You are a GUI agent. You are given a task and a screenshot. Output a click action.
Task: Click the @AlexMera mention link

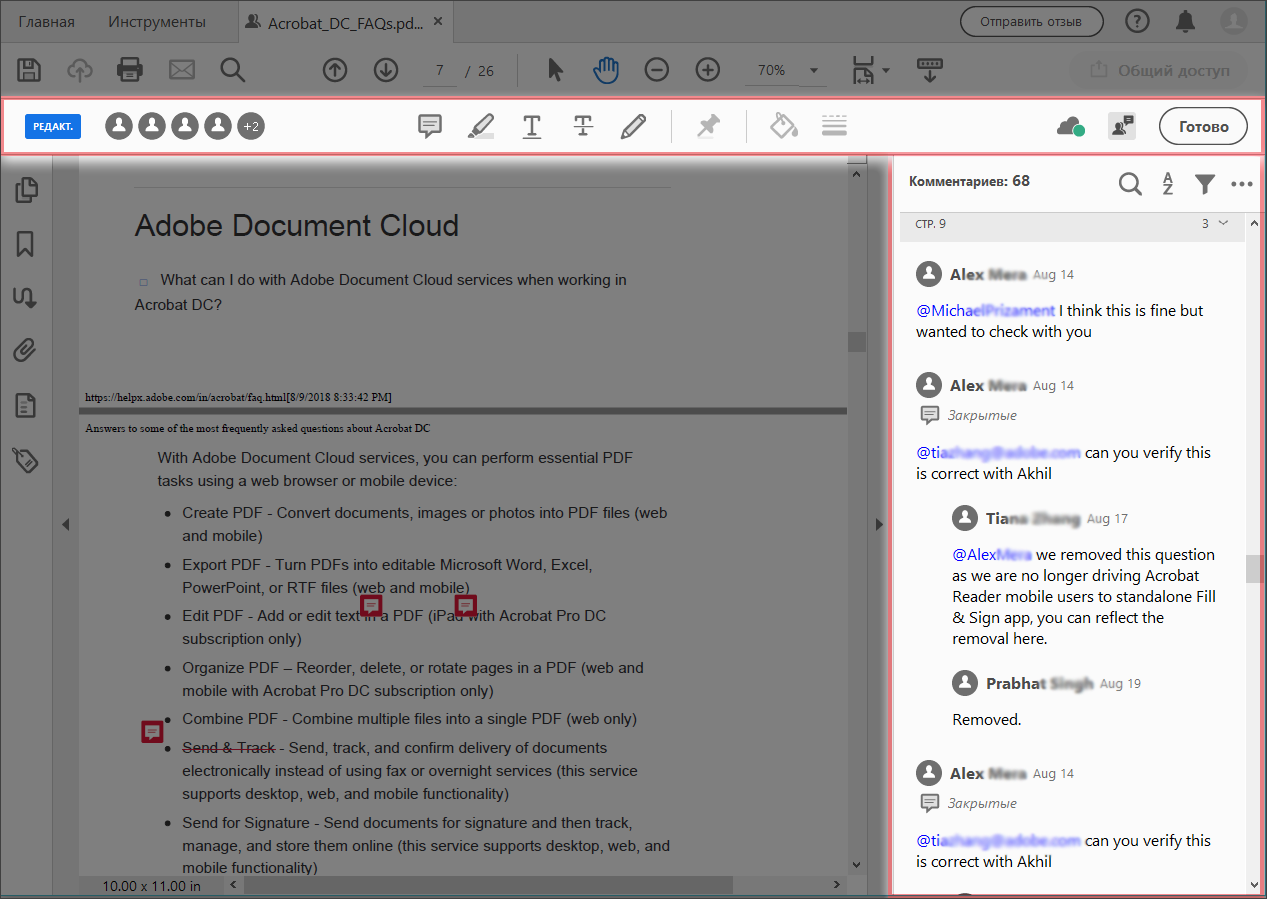(992, 554)
